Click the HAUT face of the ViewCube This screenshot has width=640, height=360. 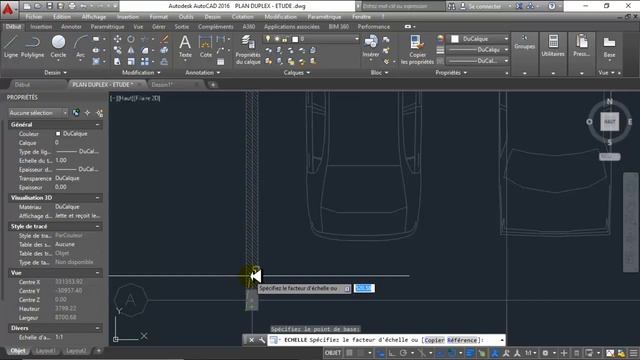click(x=609, y=122)
